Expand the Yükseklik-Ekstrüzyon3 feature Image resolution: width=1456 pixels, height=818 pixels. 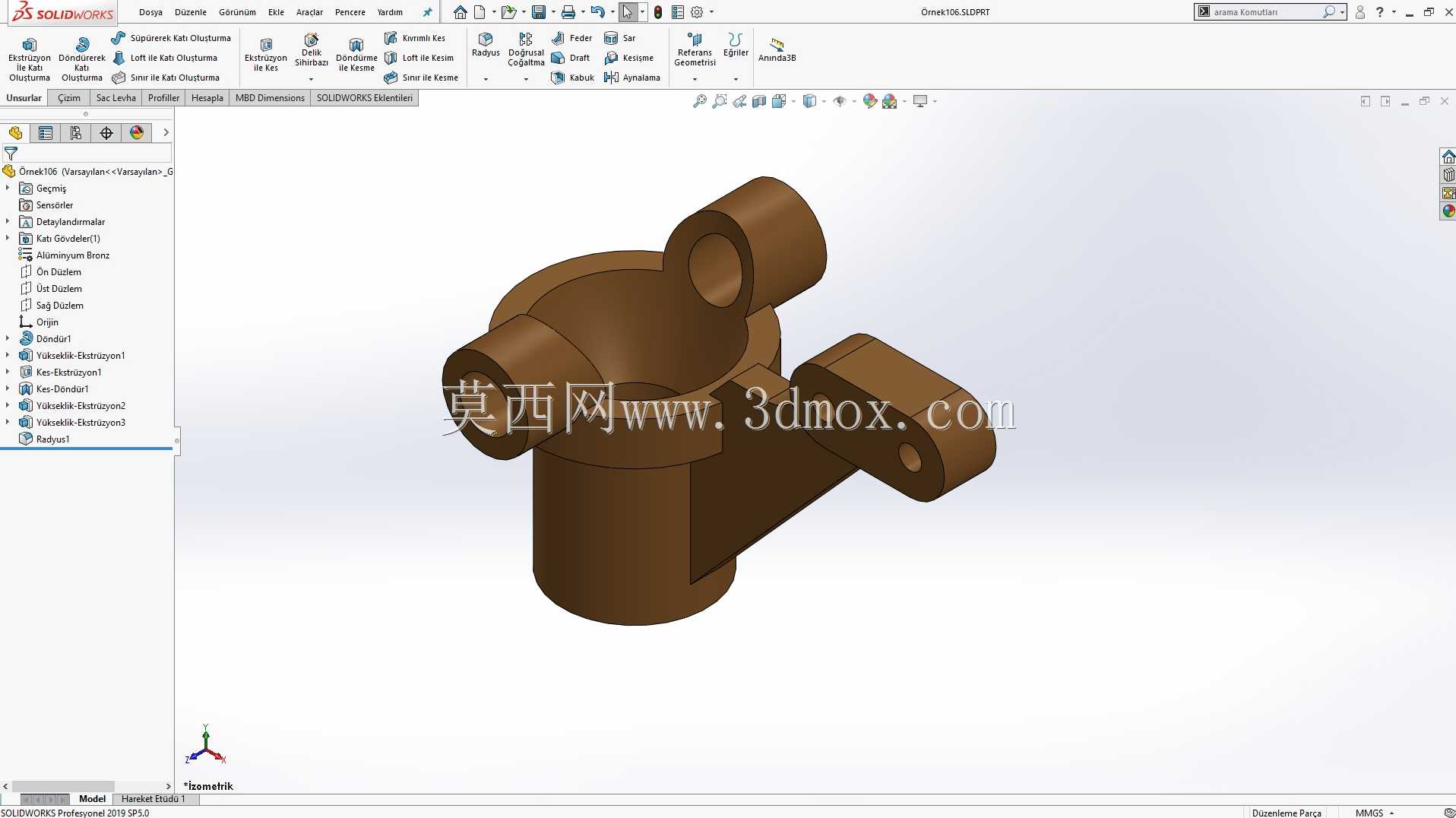(x=8, y=422)
